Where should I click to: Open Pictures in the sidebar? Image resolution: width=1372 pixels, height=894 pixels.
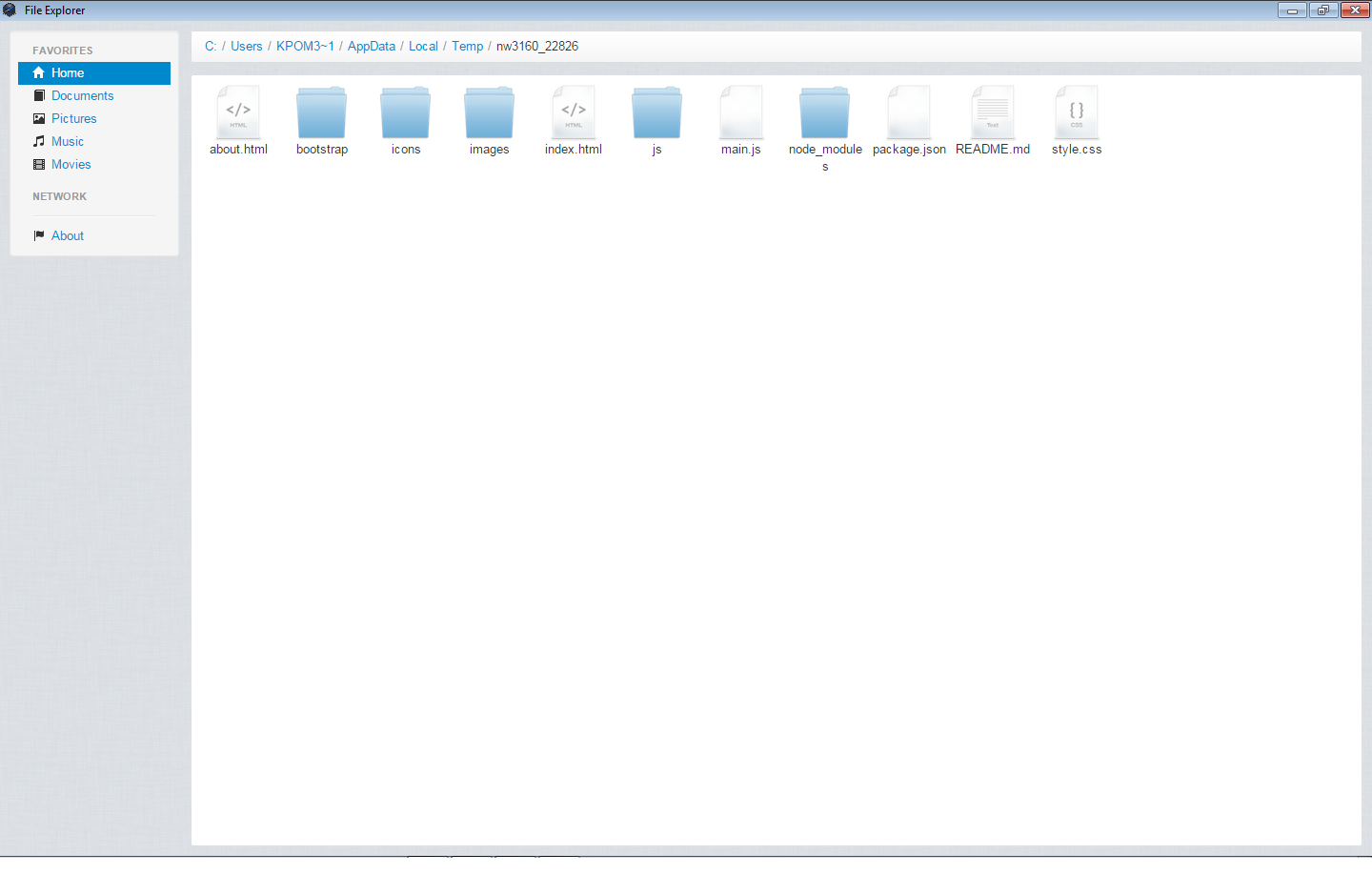coord(73,119)
